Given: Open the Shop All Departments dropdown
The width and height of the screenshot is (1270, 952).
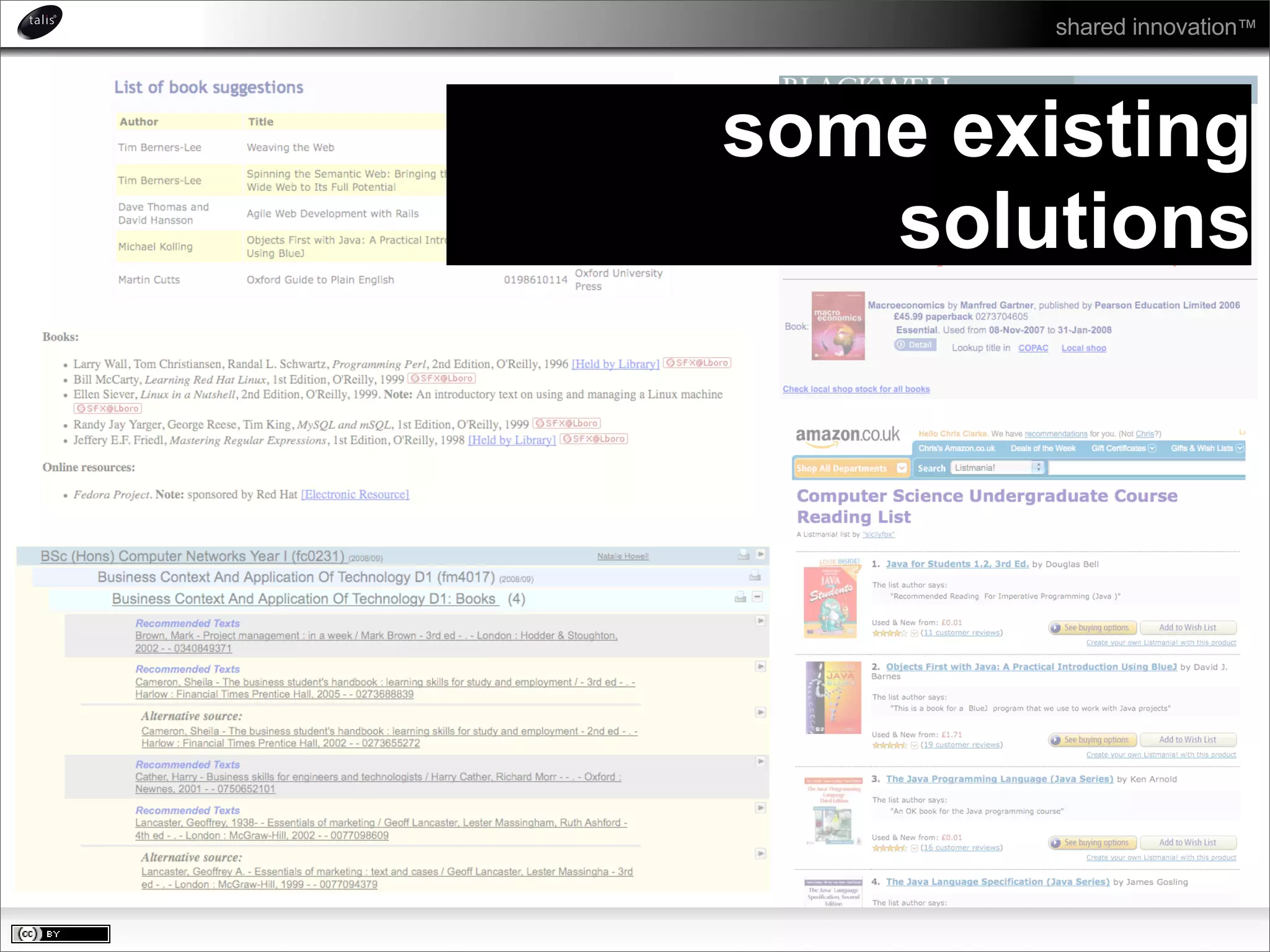Looking at the screenshot, I should [851, 468].
